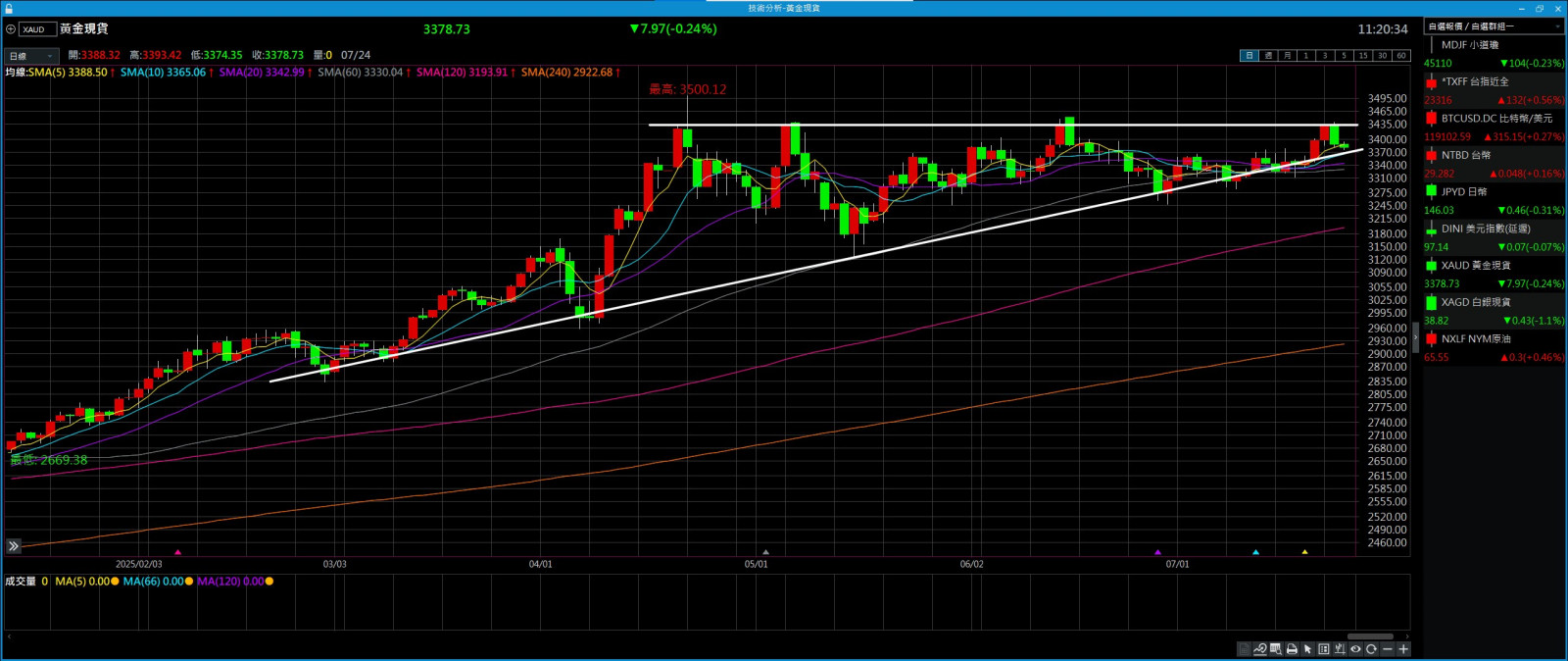Viewport: 1568px width, 661px height.
Task: Click the 最高: 3500.12 high price label
Action: [688, 89]
